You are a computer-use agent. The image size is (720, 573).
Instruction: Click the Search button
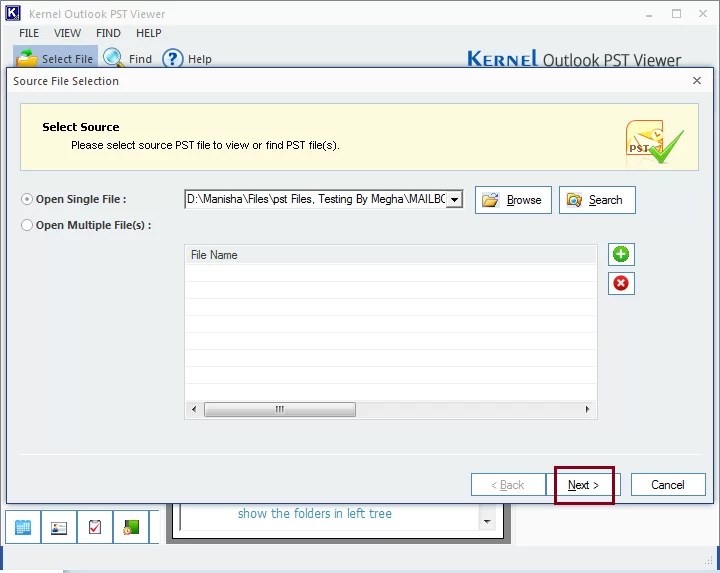click(597, 200)
